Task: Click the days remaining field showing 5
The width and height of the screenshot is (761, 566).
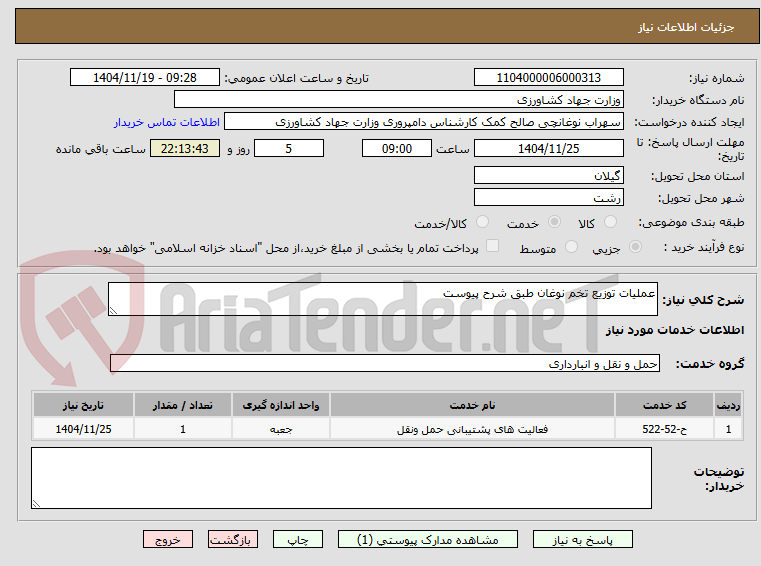Action: pos(289,149)
